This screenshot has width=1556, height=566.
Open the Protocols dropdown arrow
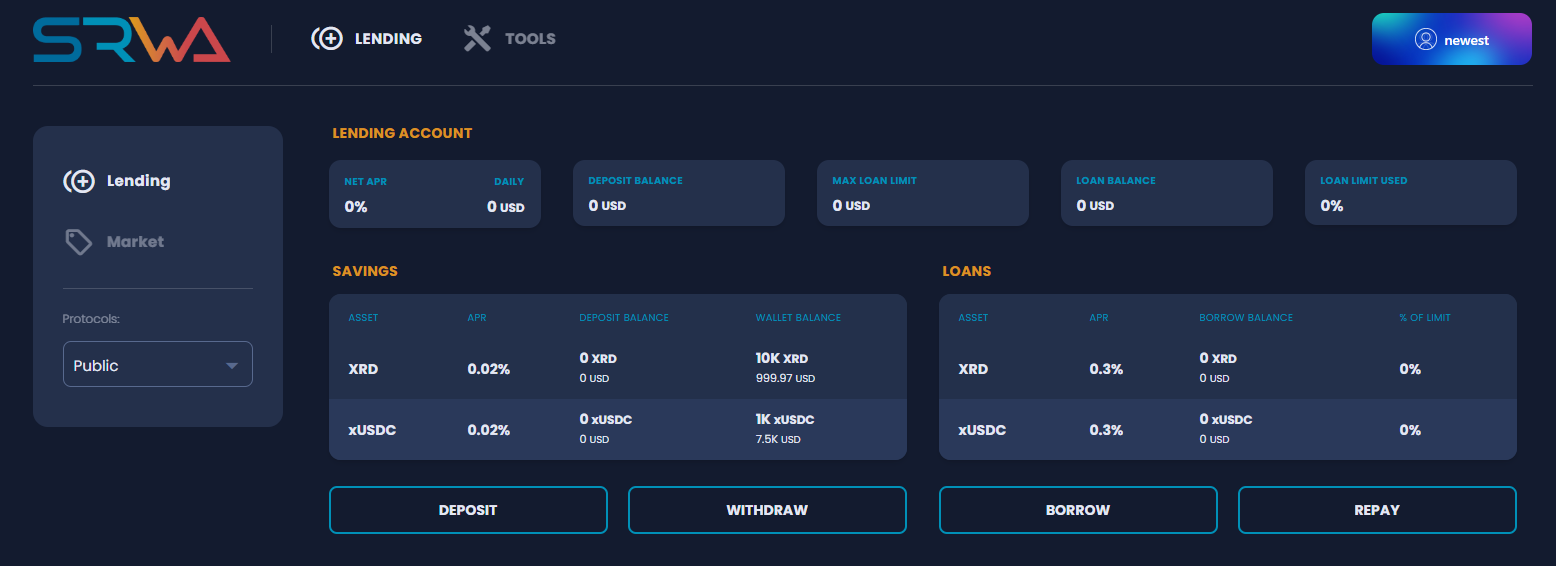pos(232,366)
